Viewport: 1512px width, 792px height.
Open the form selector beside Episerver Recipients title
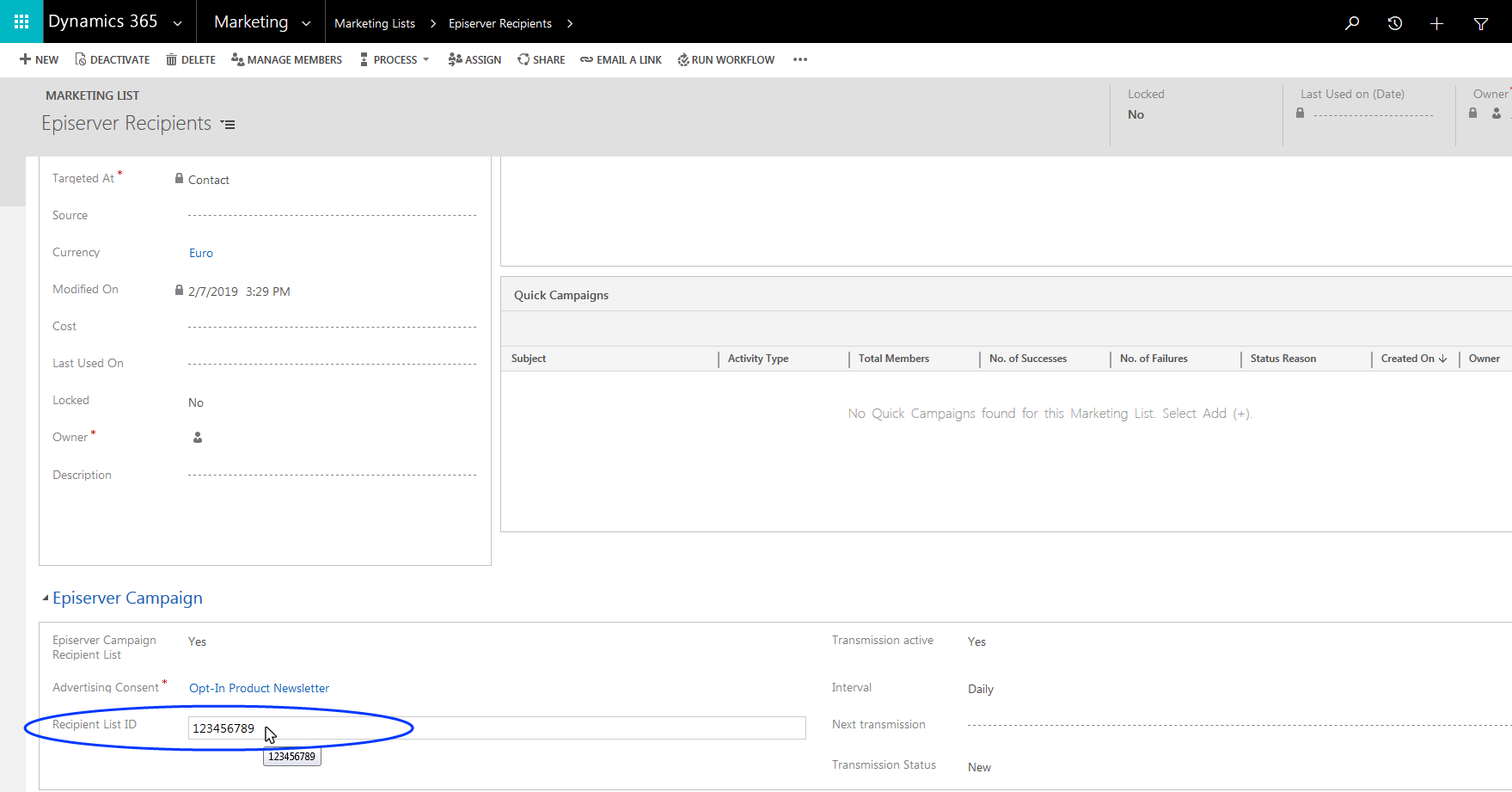pos(228,125)
